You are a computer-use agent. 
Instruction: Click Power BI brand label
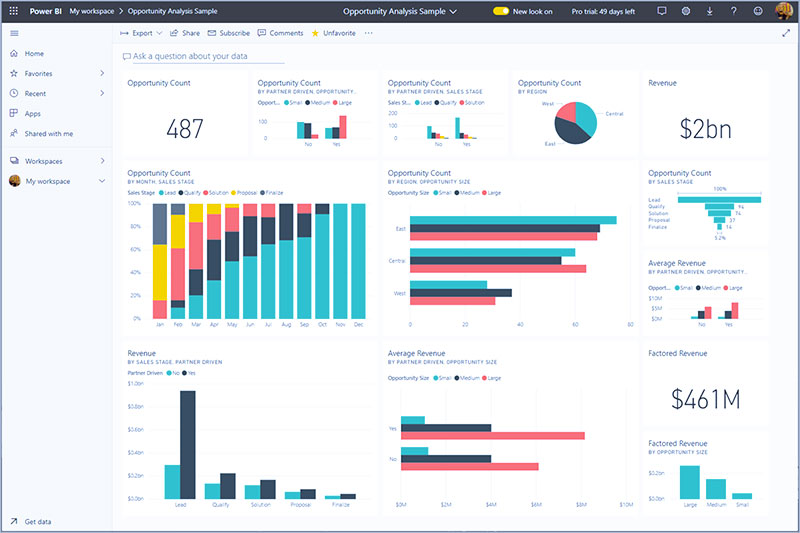[45, 11]
